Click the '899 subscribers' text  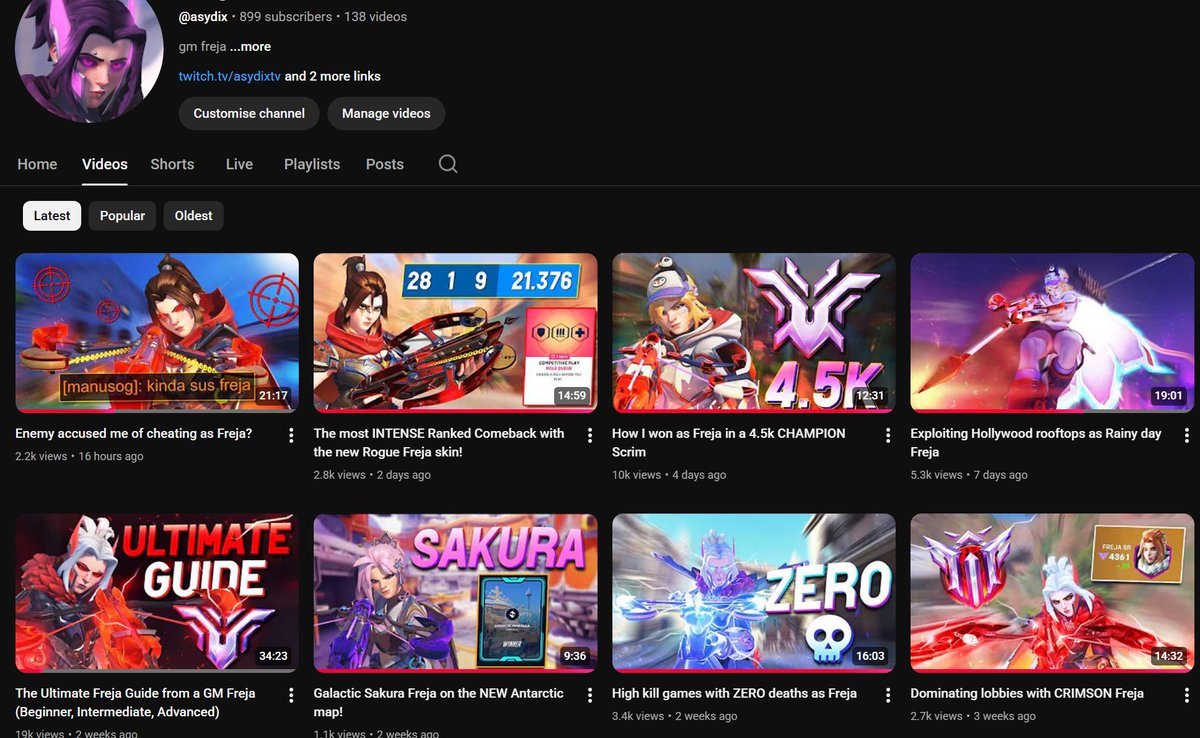pos(285,17)
